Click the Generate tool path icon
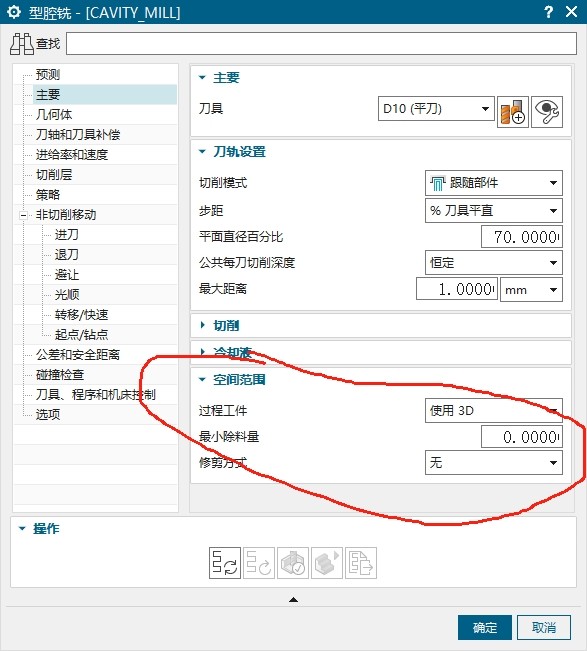The height and width of the screenshot is (651, 587). tap(225, 563)
